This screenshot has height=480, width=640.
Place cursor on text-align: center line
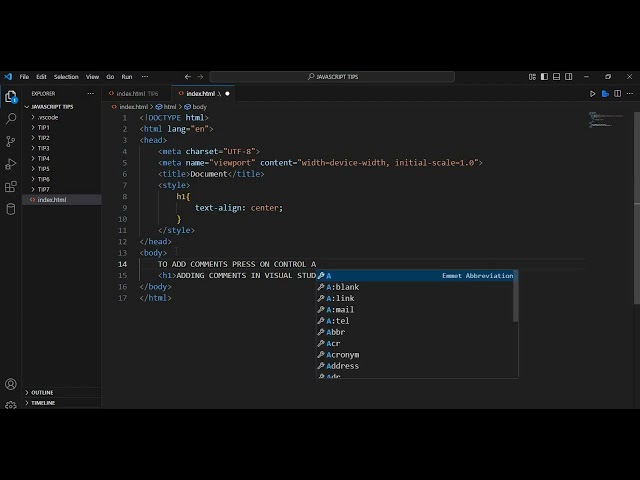tap(239, 208)
